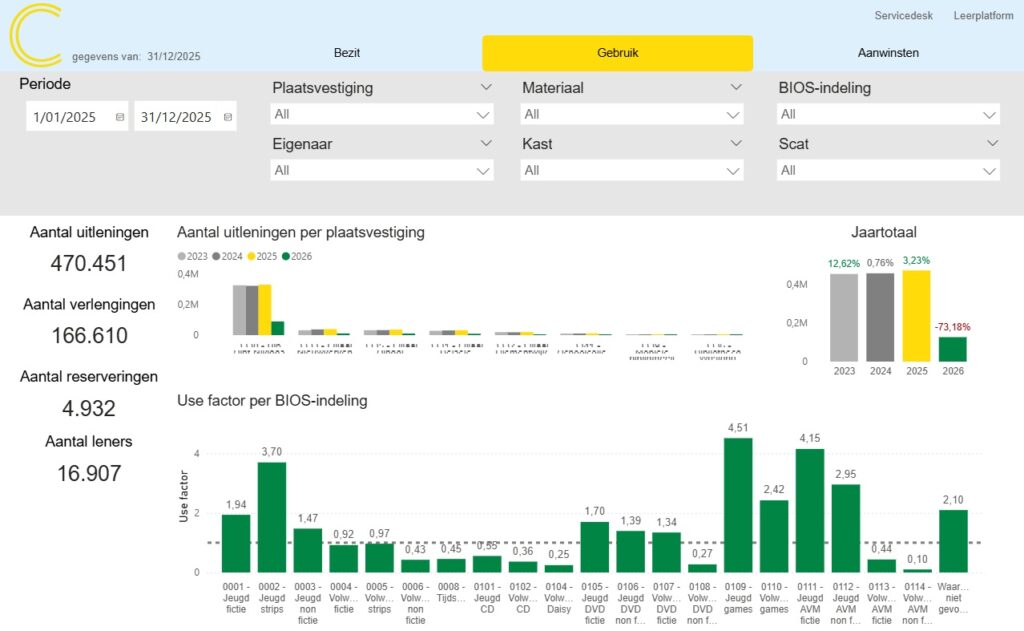Open the Eigenaar filter dropdown box
This screenshot has height=631, width=1024.
pos(382,170)
